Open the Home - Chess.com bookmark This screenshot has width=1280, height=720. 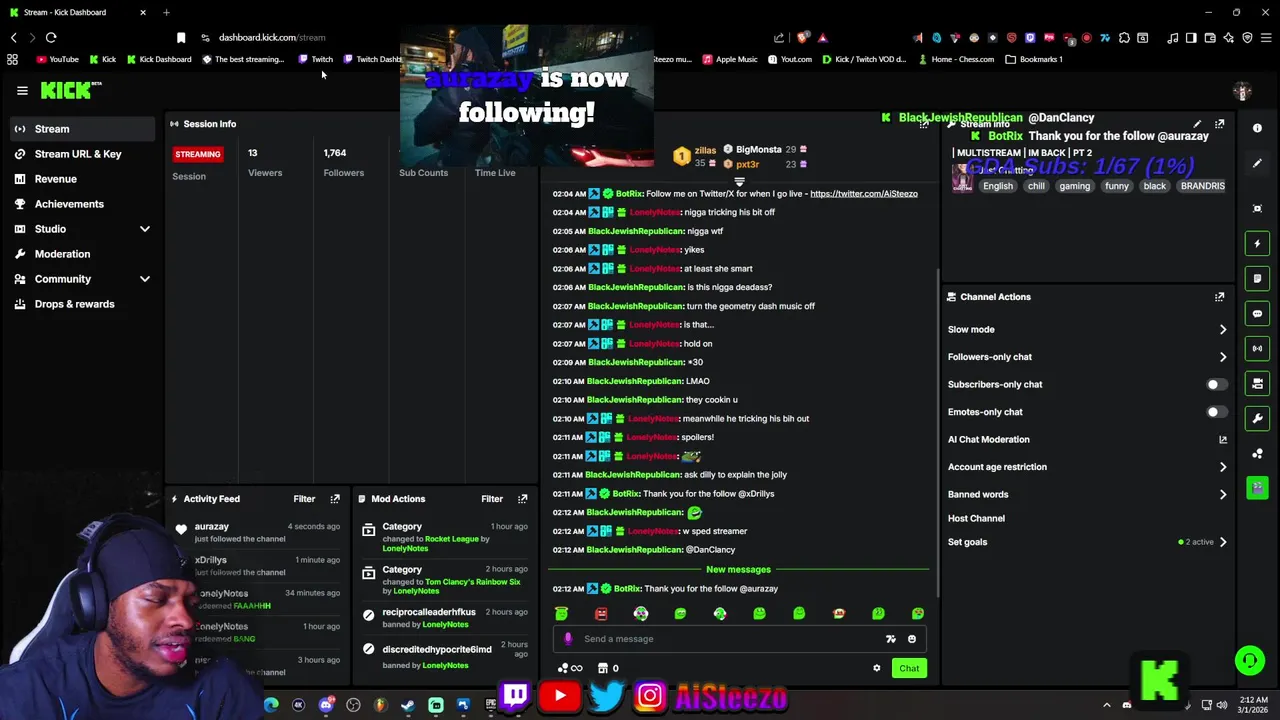point(956,59)
